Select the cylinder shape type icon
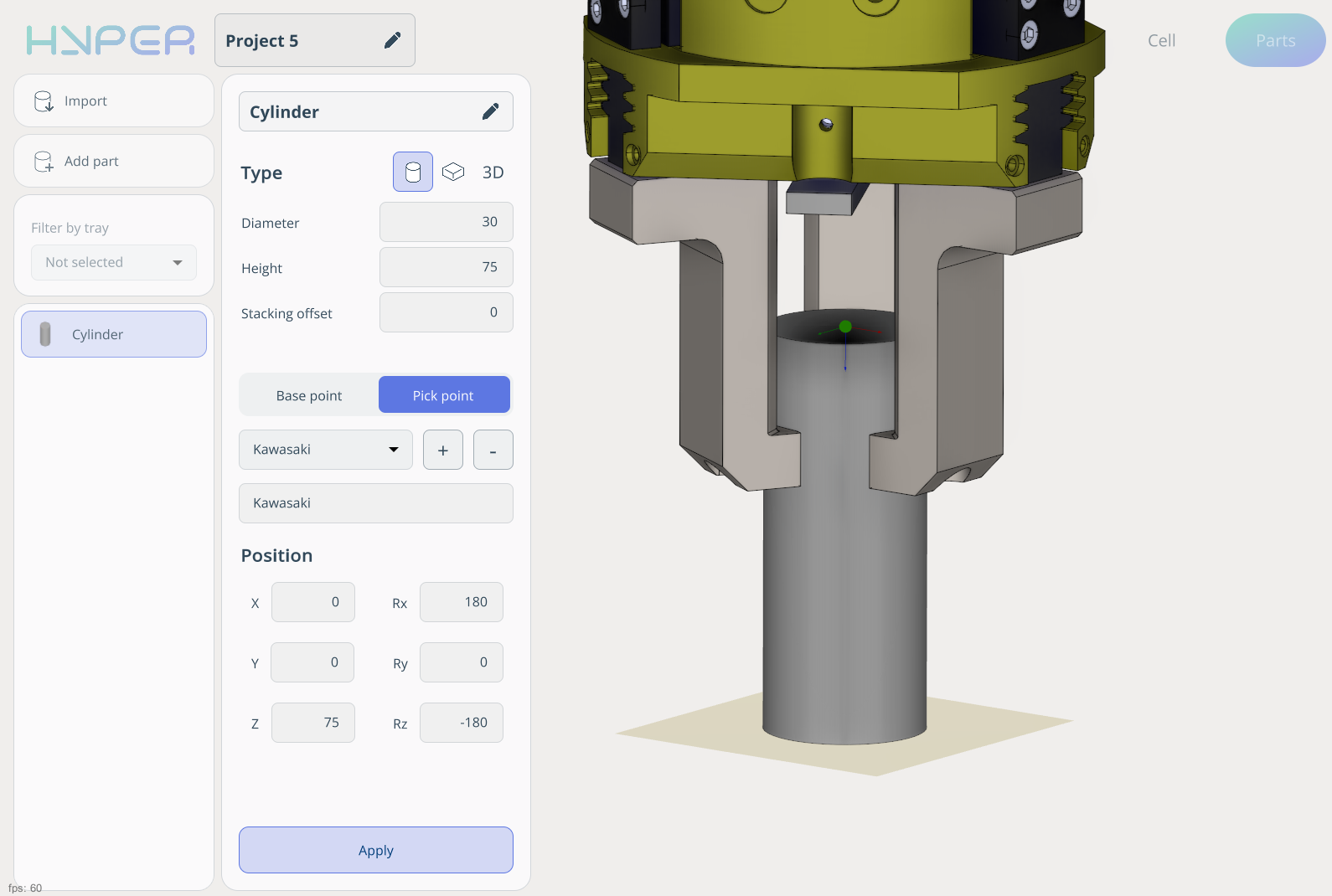 pyautogui.click(x=413, y=172)
